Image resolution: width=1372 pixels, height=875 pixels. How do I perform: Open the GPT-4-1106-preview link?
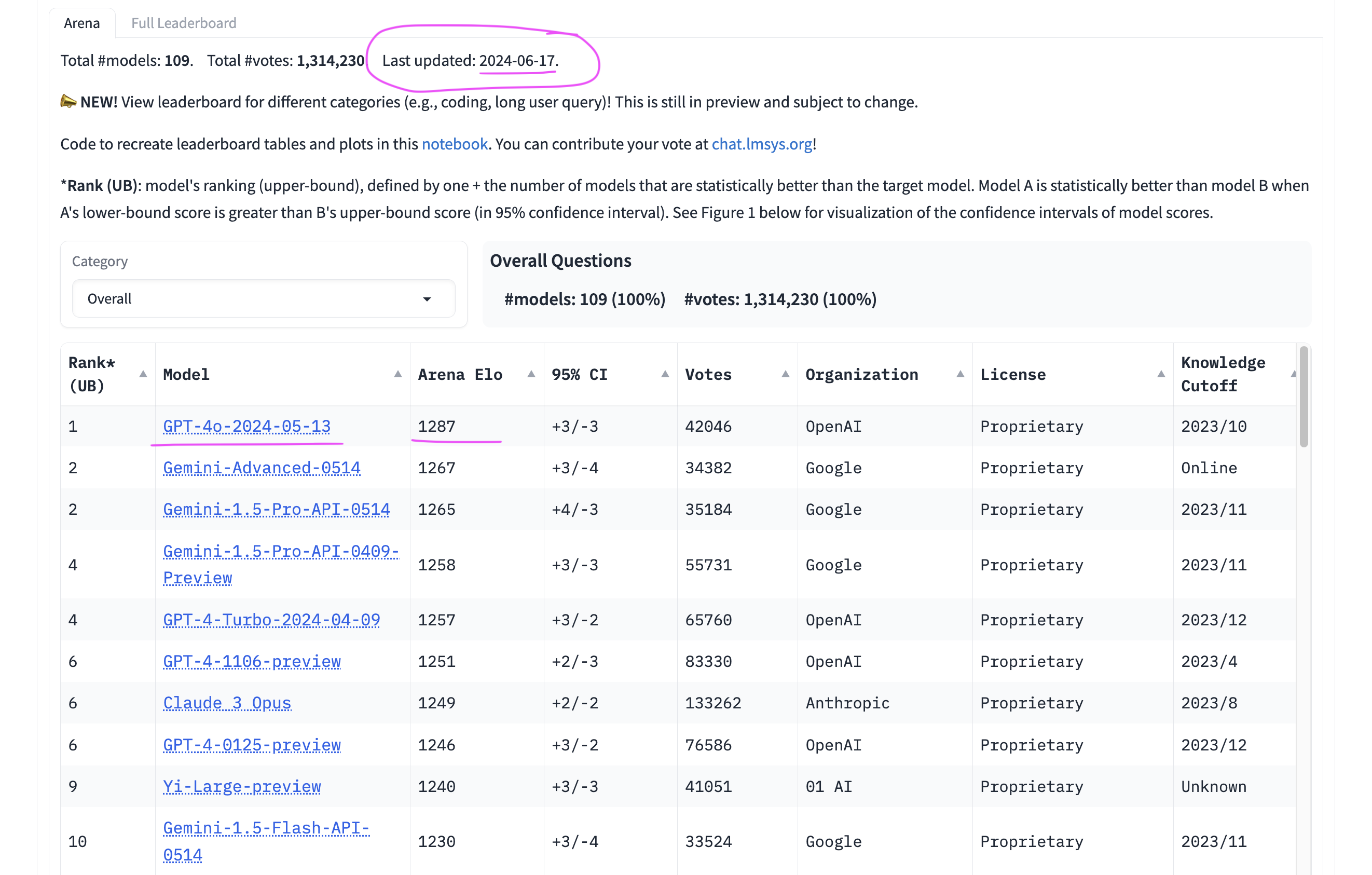coord(252,661)
